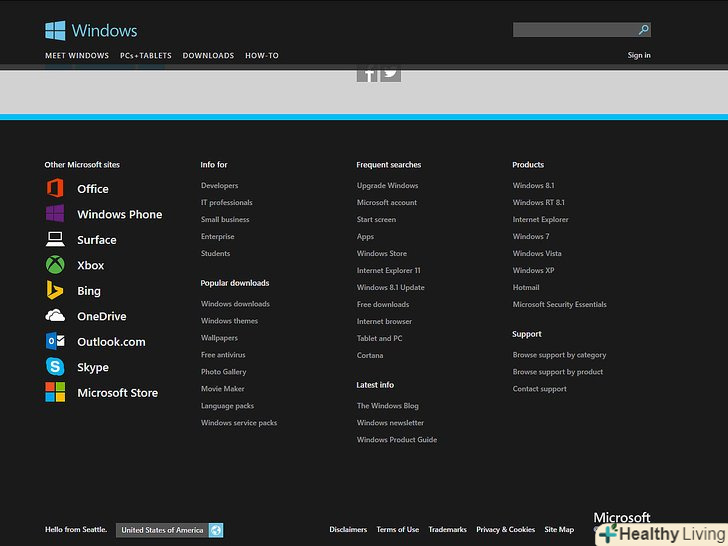Click the Windows logo icon in header
Viewport: 728px width, 546px height.
pyautogui.click(x=55, y=31)
